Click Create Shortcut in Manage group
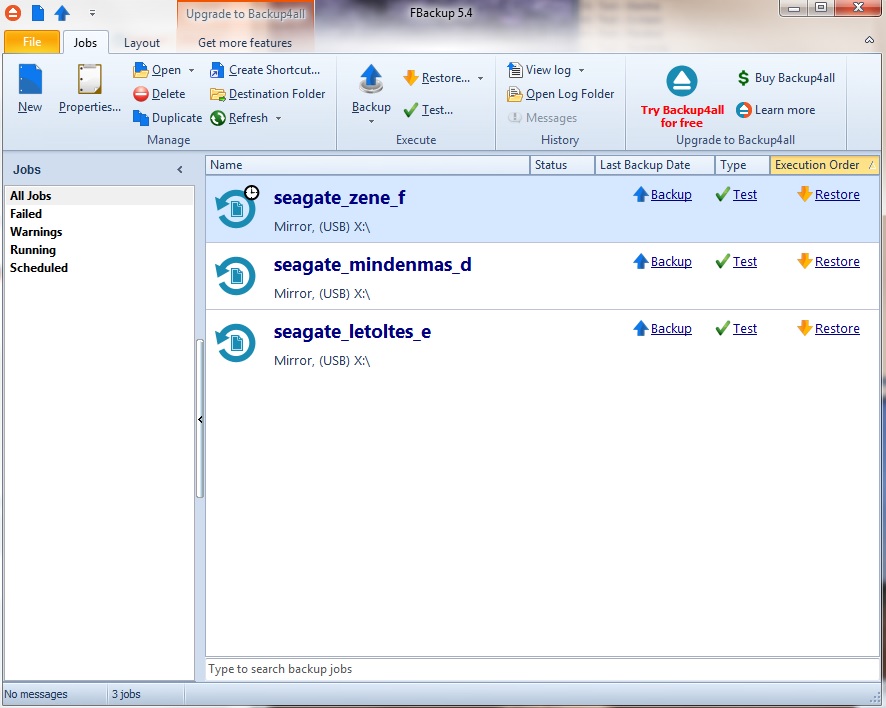Viewport: 886px width, 708px height. (x=264, y=70)
